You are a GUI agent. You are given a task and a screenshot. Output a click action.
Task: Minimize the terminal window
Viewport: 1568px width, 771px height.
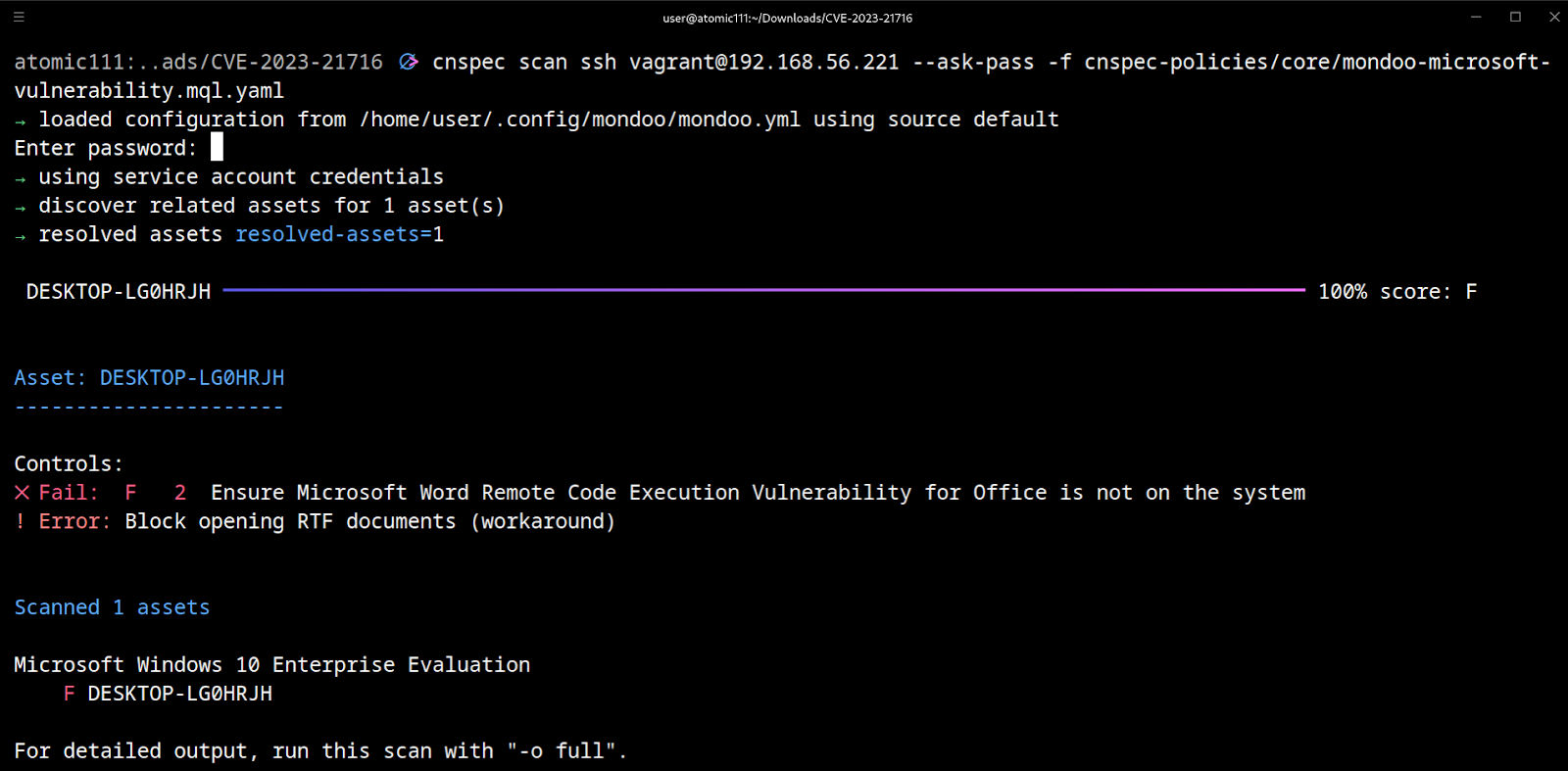[1474, 17]
